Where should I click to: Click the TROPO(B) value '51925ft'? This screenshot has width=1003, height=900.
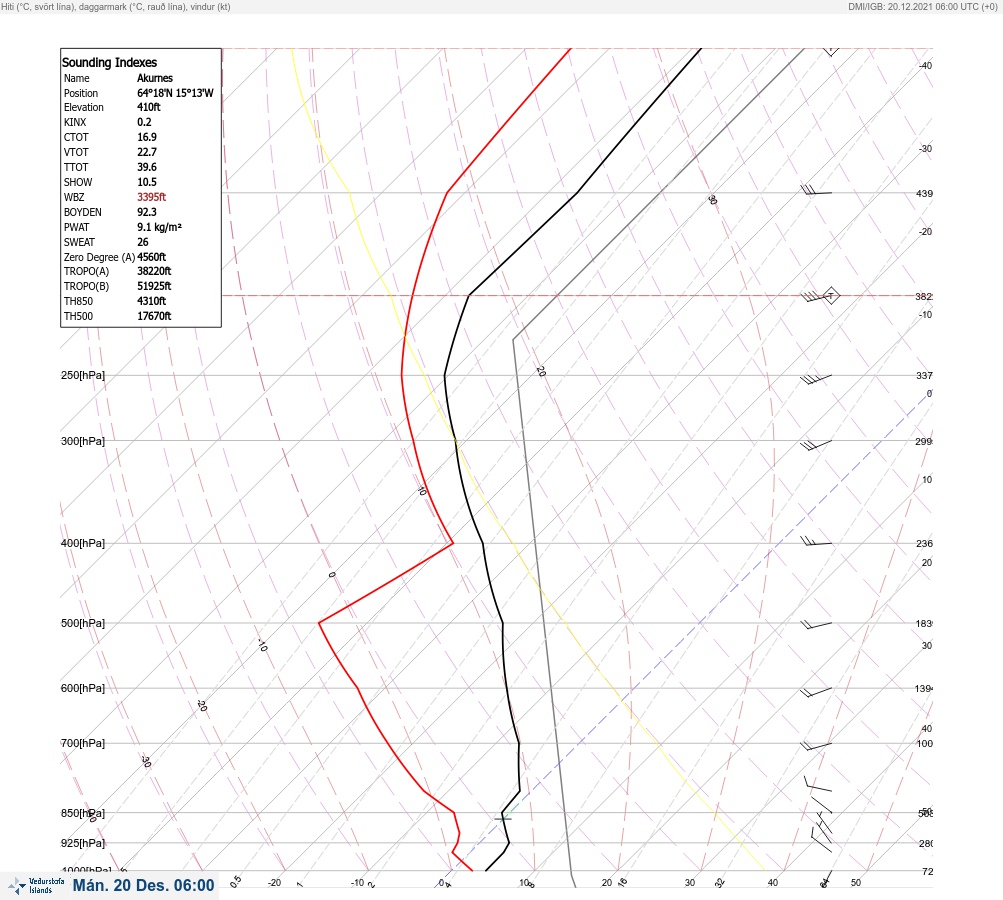coord(154,286)
